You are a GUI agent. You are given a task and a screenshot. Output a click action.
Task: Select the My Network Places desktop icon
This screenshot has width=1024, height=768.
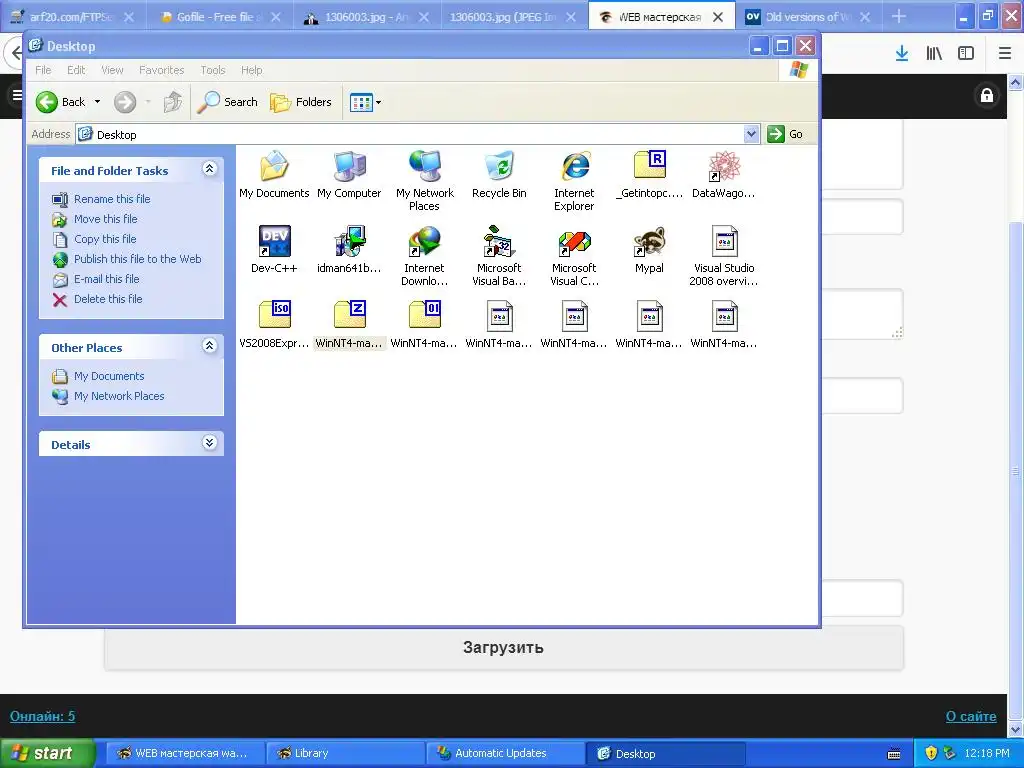(x=424, y=180)
